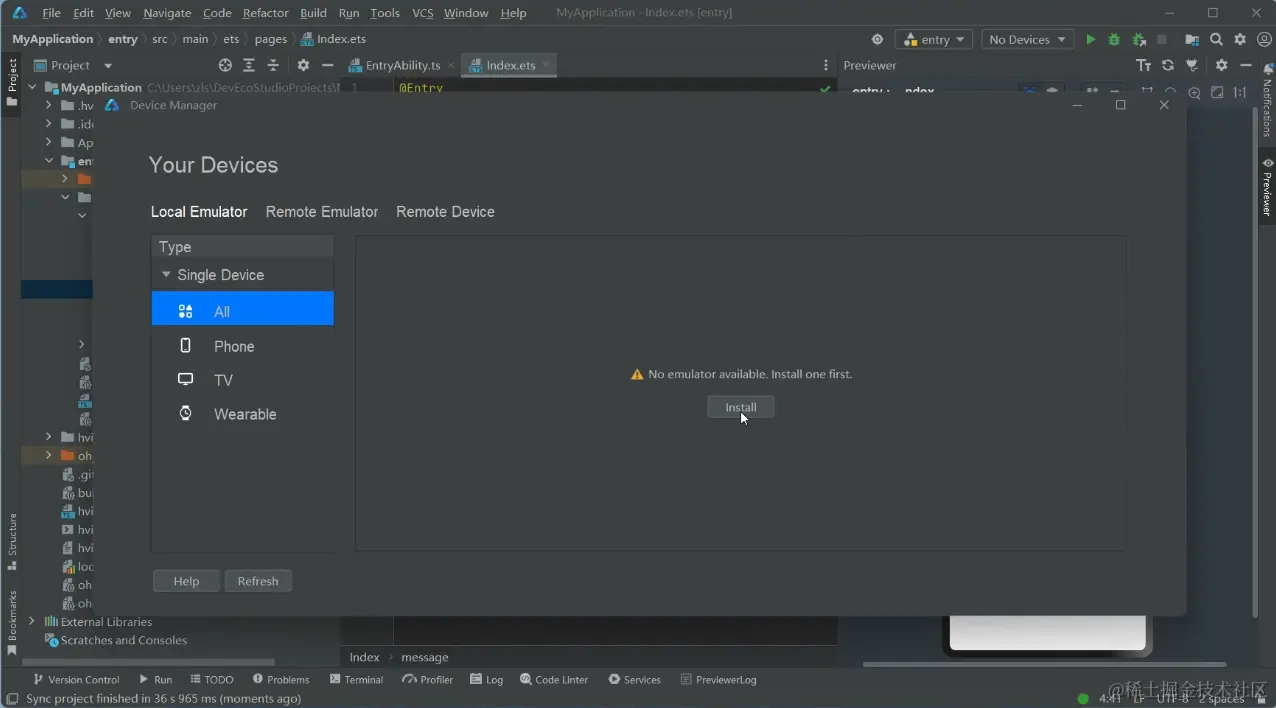Select the Wearable device type

tap(243, 414)
